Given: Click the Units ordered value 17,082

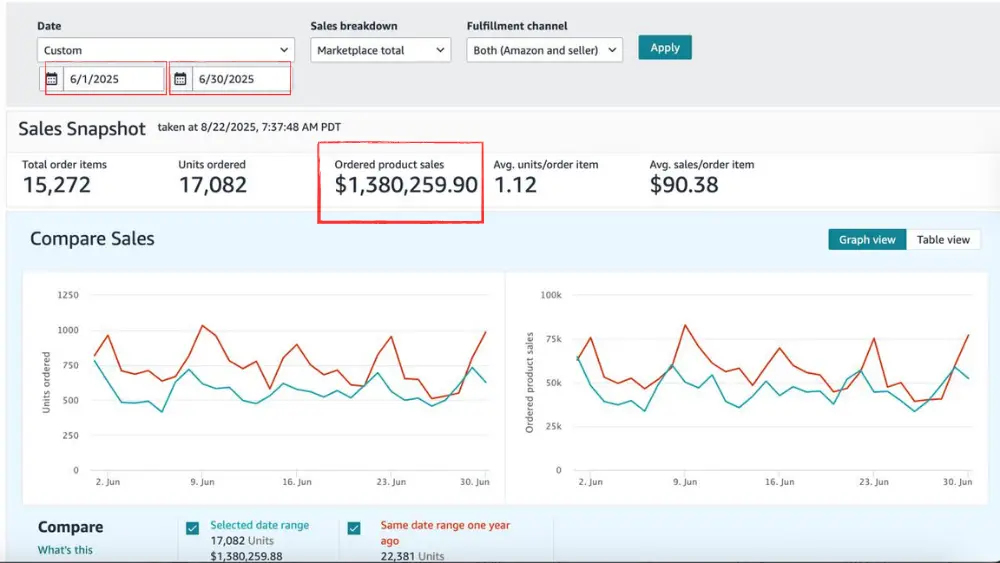Looking at the screenshot, I should [213, 185].
